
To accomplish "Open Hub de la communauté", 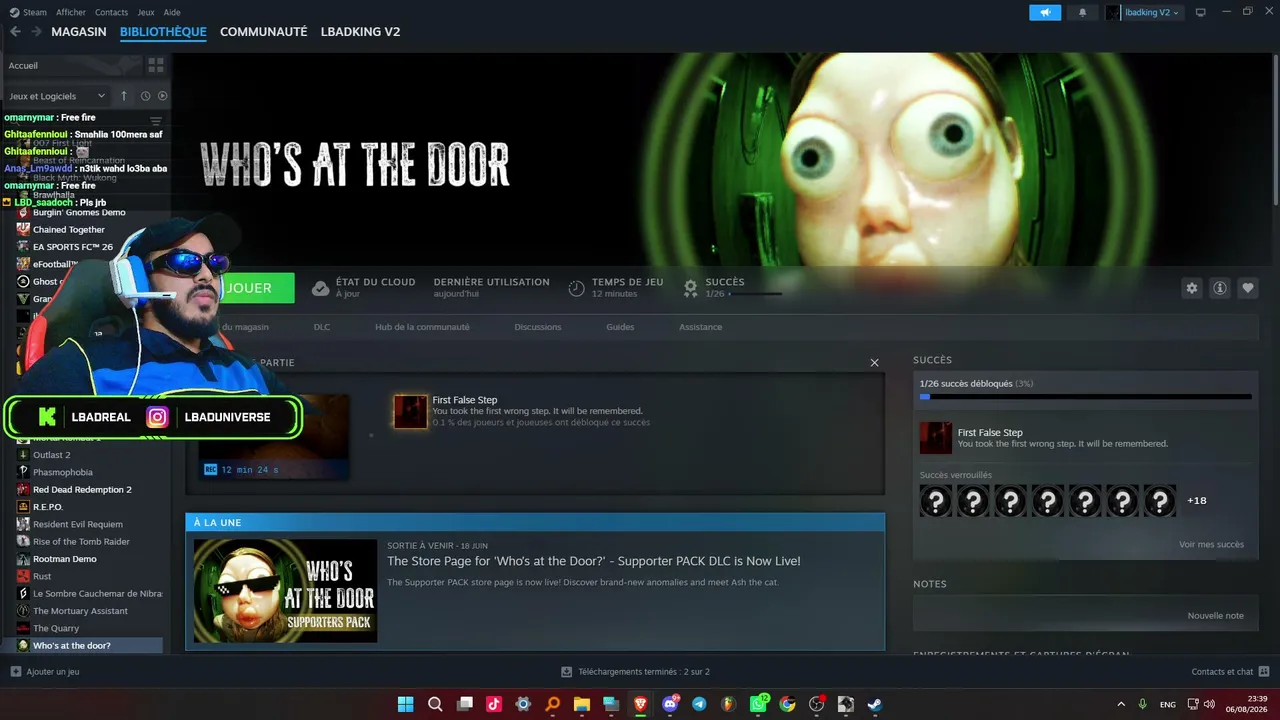I will coord(422,327).
